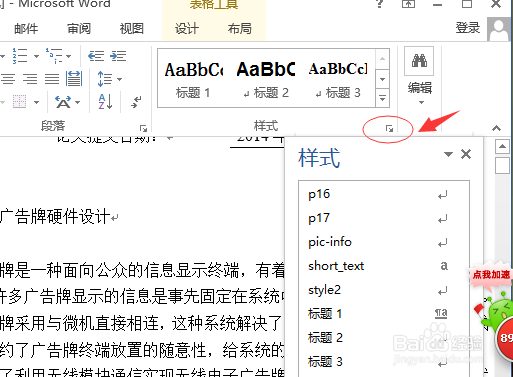Apply 标题 3 style from gallery
Image resolution: width=513 pixels, height=377 pixels.
pyautogui.click(x=338, y=79)
